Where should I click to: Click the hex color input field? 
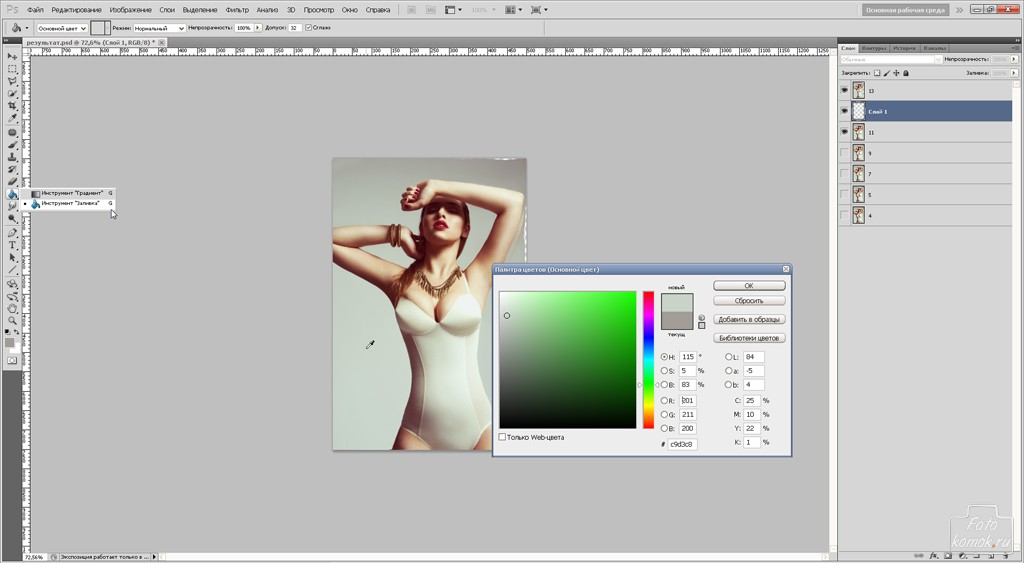pyautogui.click(x=682, y=444)
